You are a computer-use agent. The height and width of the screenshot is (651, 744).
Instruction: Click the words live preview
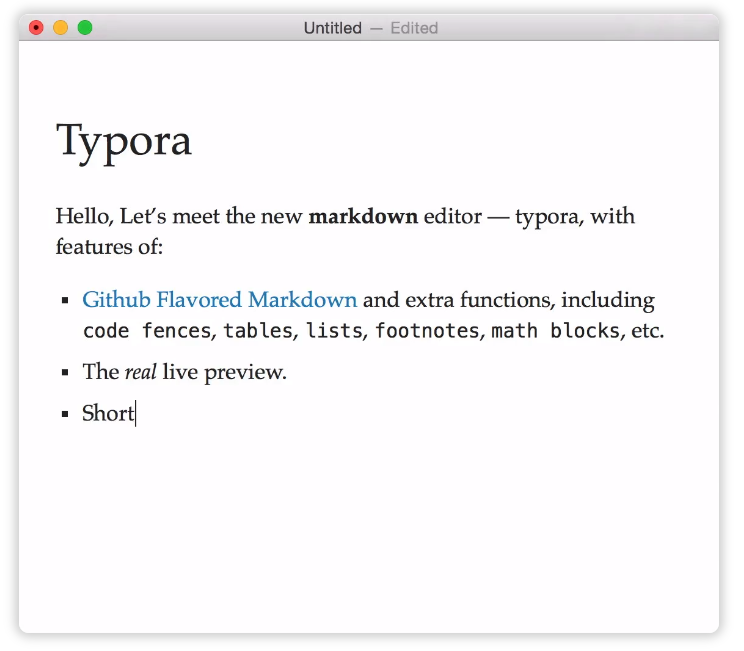tap(224, 372)
